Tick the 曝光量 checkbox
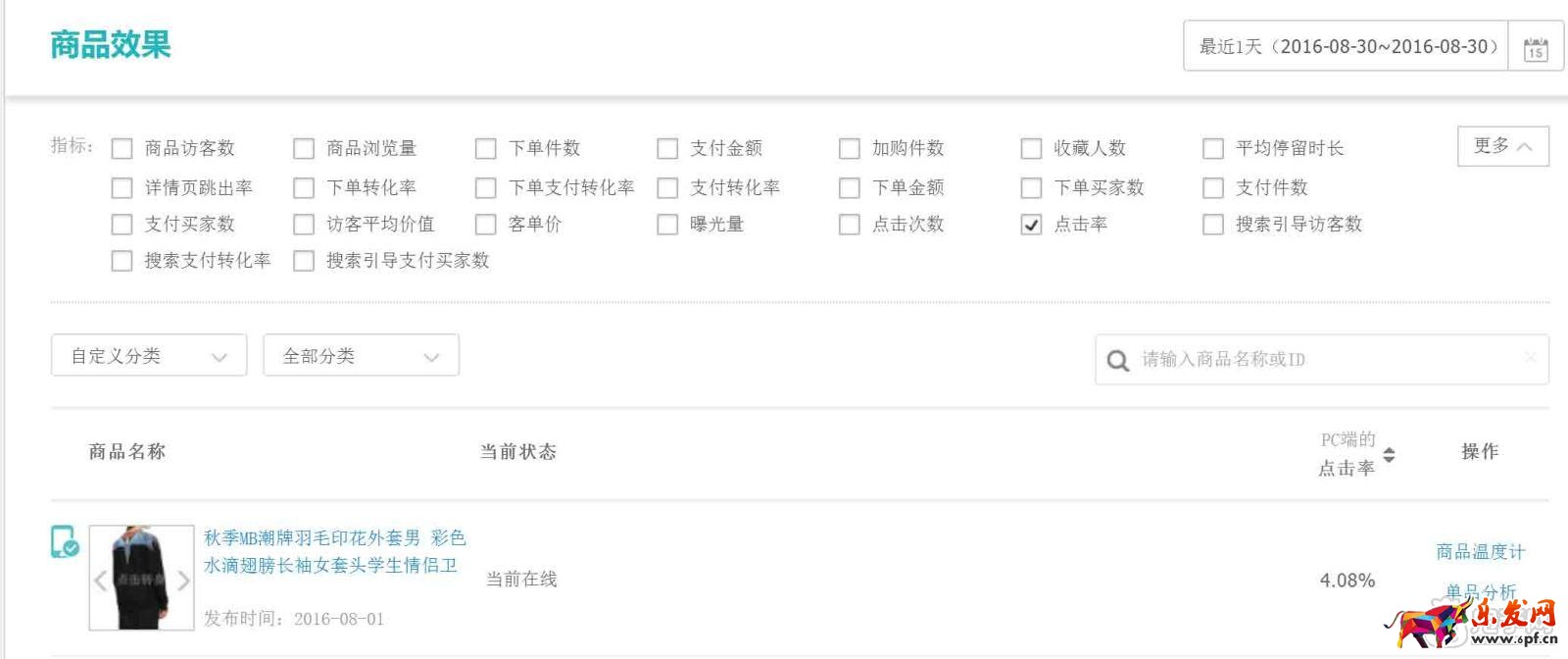 667,225
